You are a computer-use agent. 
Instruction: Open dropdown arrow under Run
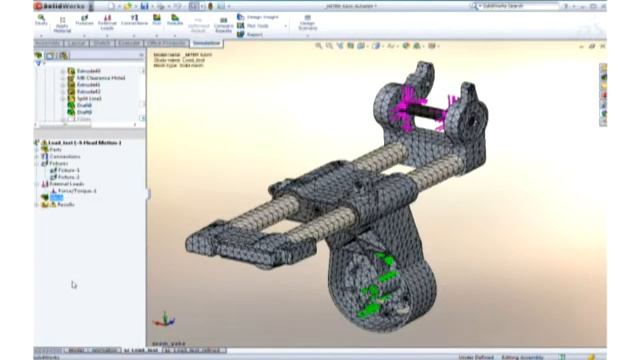(x=157, y=36)
